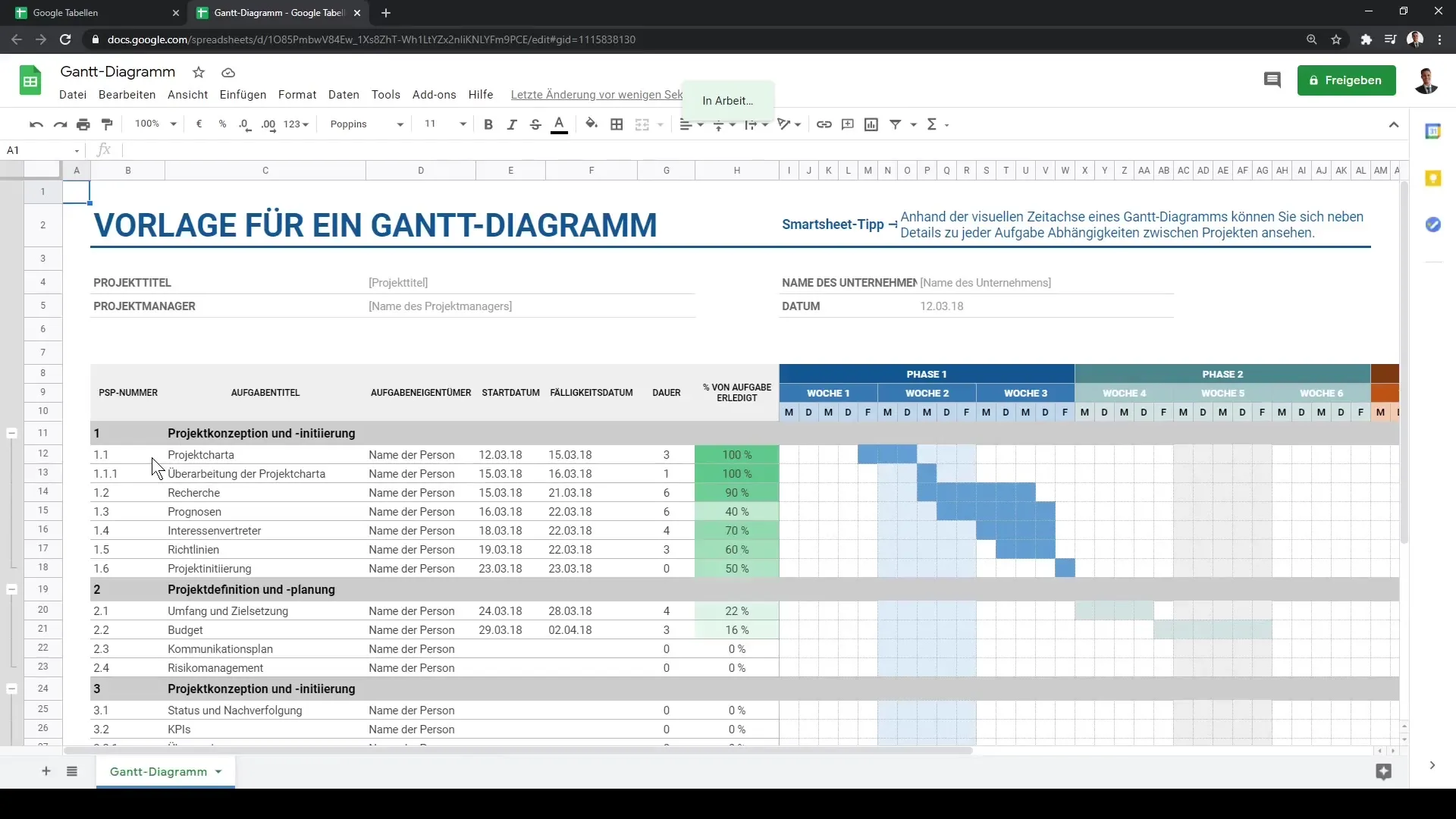Open Google Tasks side panel
The image size is (1456, 819).
pyautogui.click(x=1432, y=225)
